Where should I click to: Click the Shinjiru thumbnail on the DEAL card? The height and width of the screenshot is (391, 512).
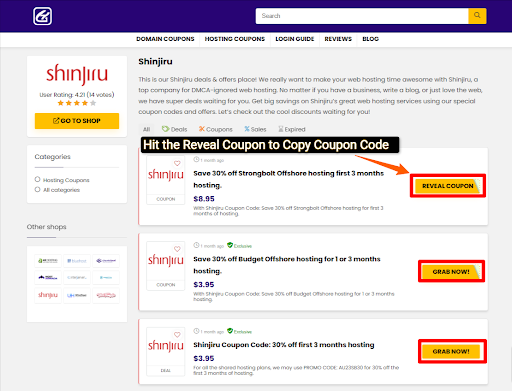(166, 346)
